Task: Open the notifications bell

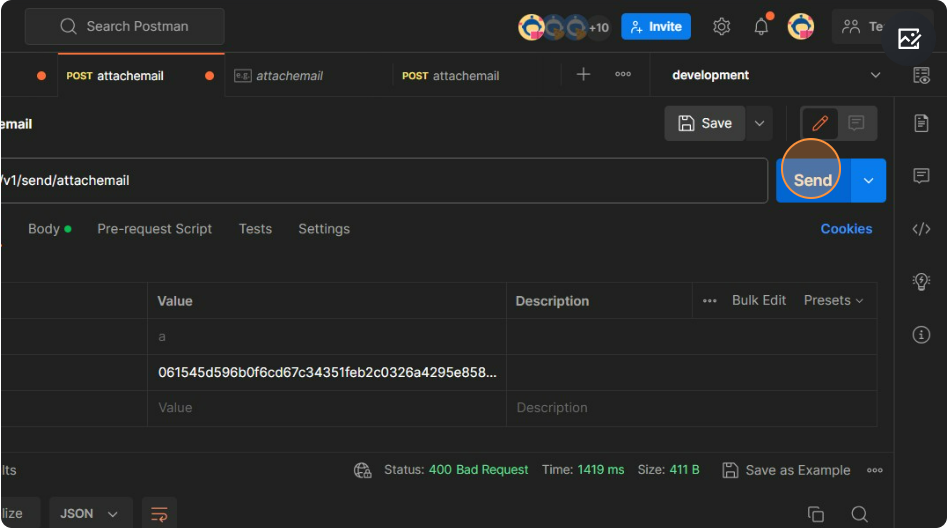Action: [x=761, y=27]
